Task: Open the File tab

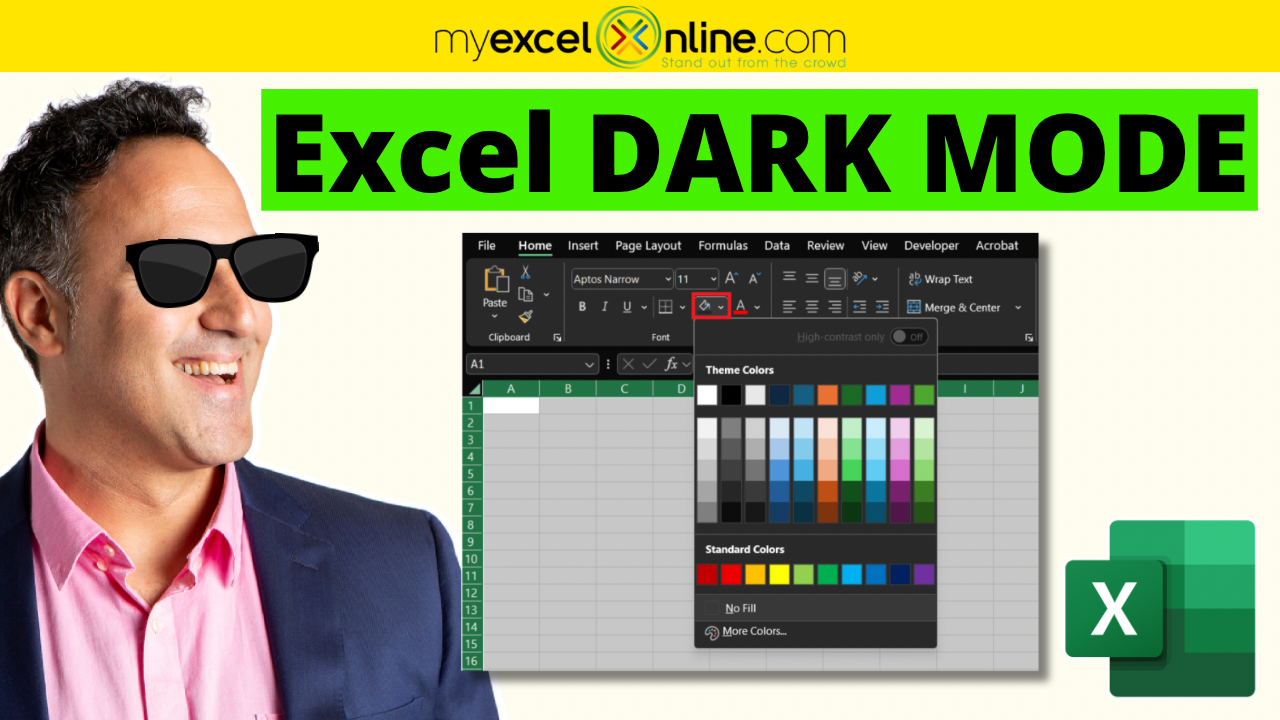Action: tap(487, 246)
